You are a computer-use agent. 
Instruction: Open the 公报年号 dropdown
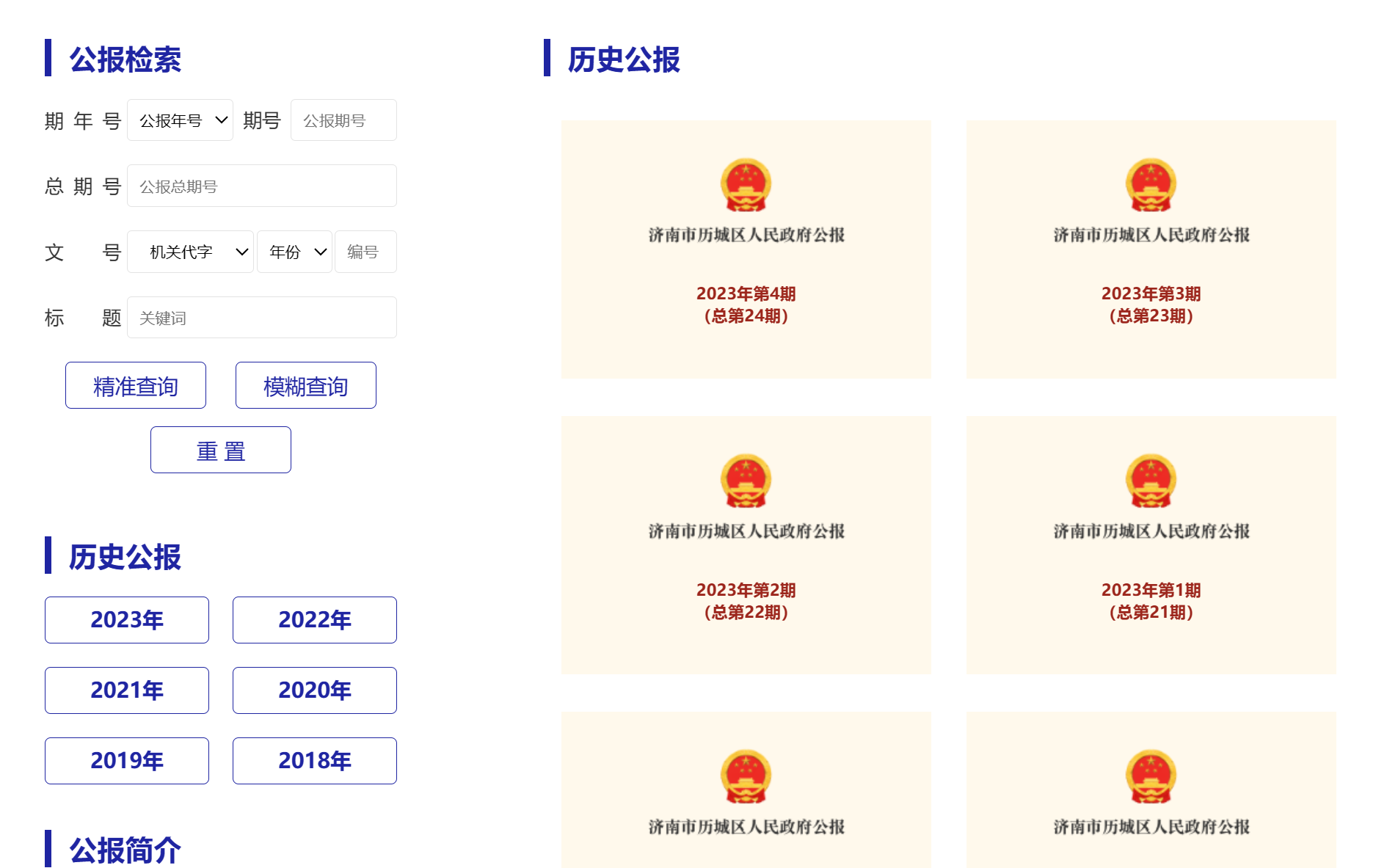(180, 120)
